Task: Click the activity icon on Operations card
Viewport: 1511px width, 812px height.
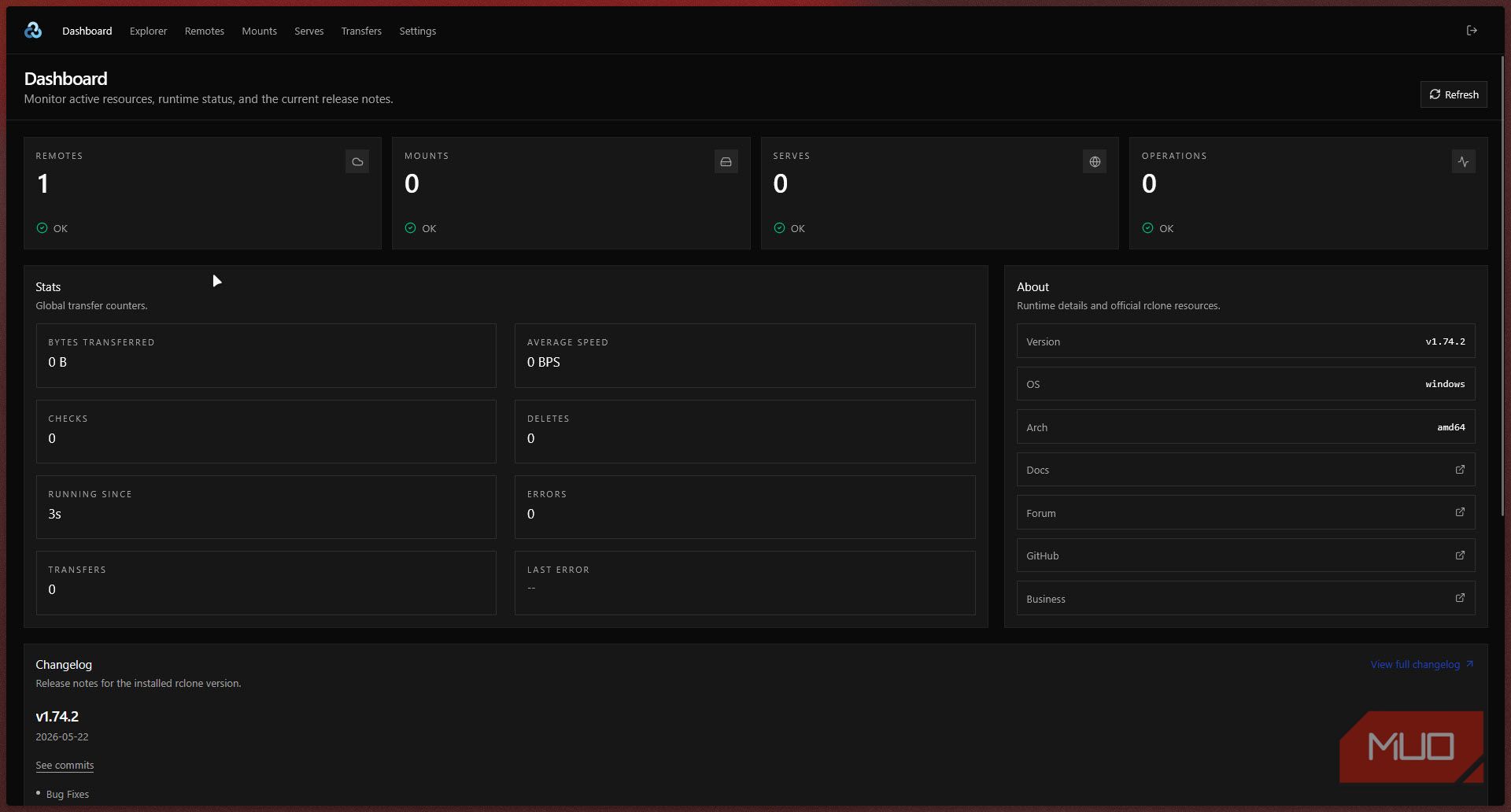Action: [x=1463, y=161]
